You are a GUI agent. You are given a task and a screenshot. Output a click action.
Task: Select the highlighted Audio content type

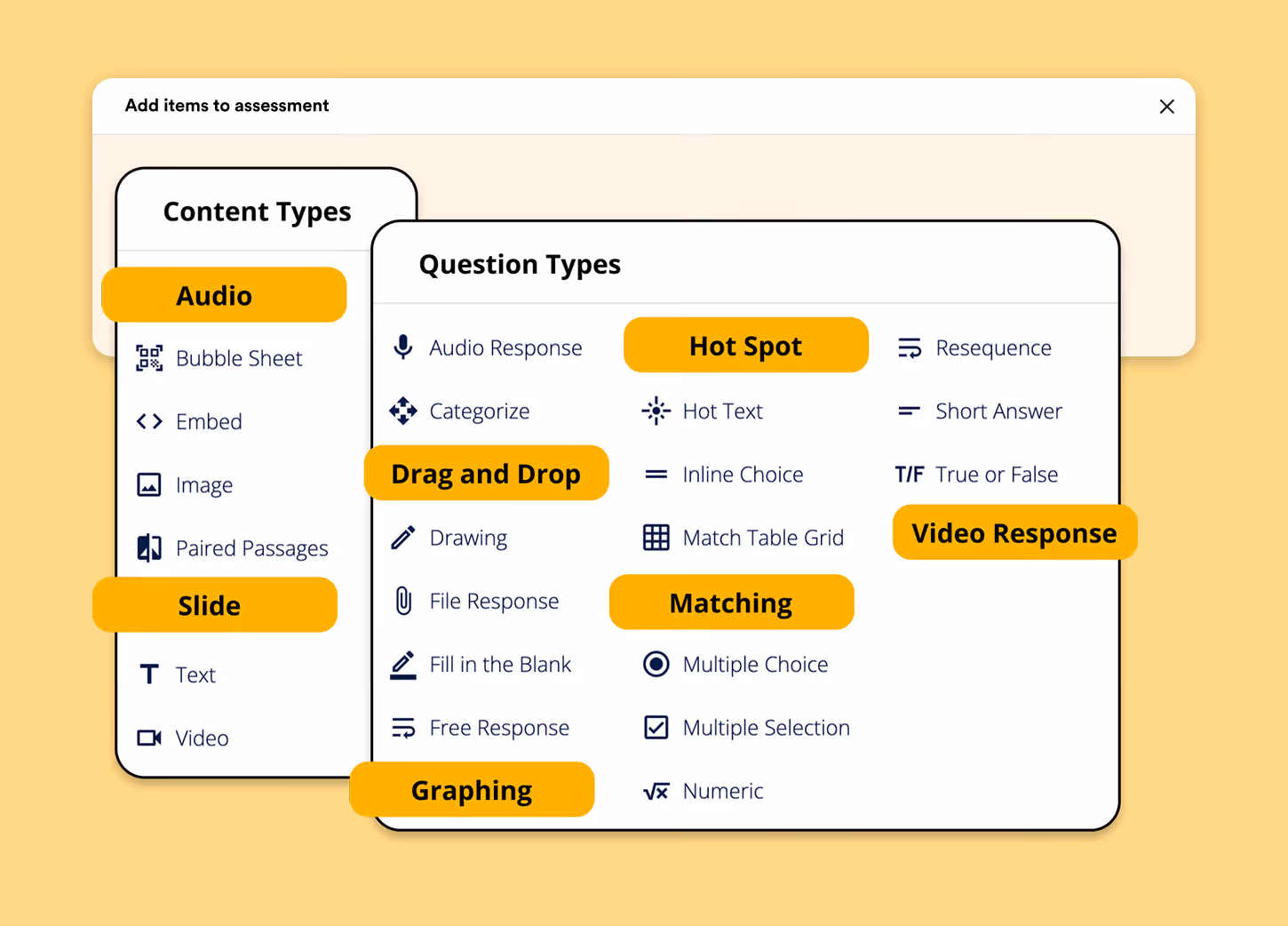[224, 295]
